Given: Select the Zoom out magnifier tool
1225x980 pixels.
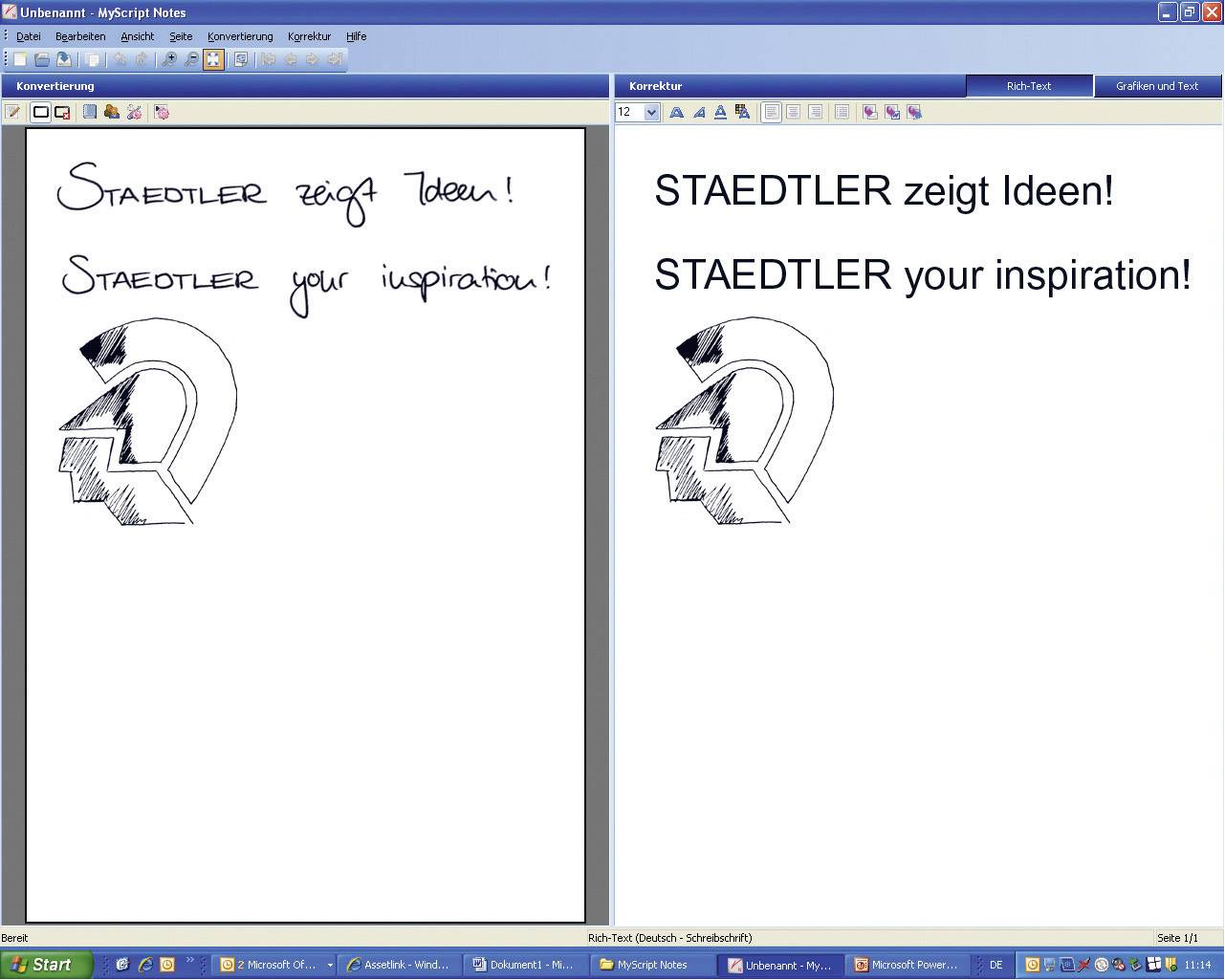Looking at the screenshot, I should (x=190, y=58).
